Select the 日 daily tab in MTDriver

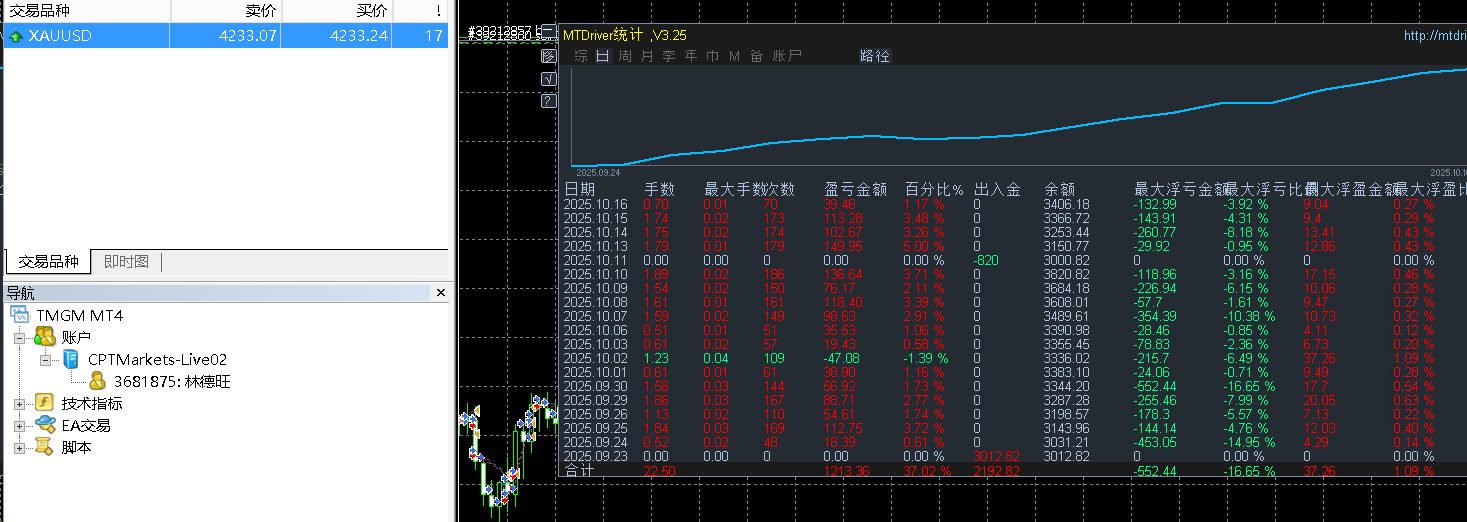[603, 56]
